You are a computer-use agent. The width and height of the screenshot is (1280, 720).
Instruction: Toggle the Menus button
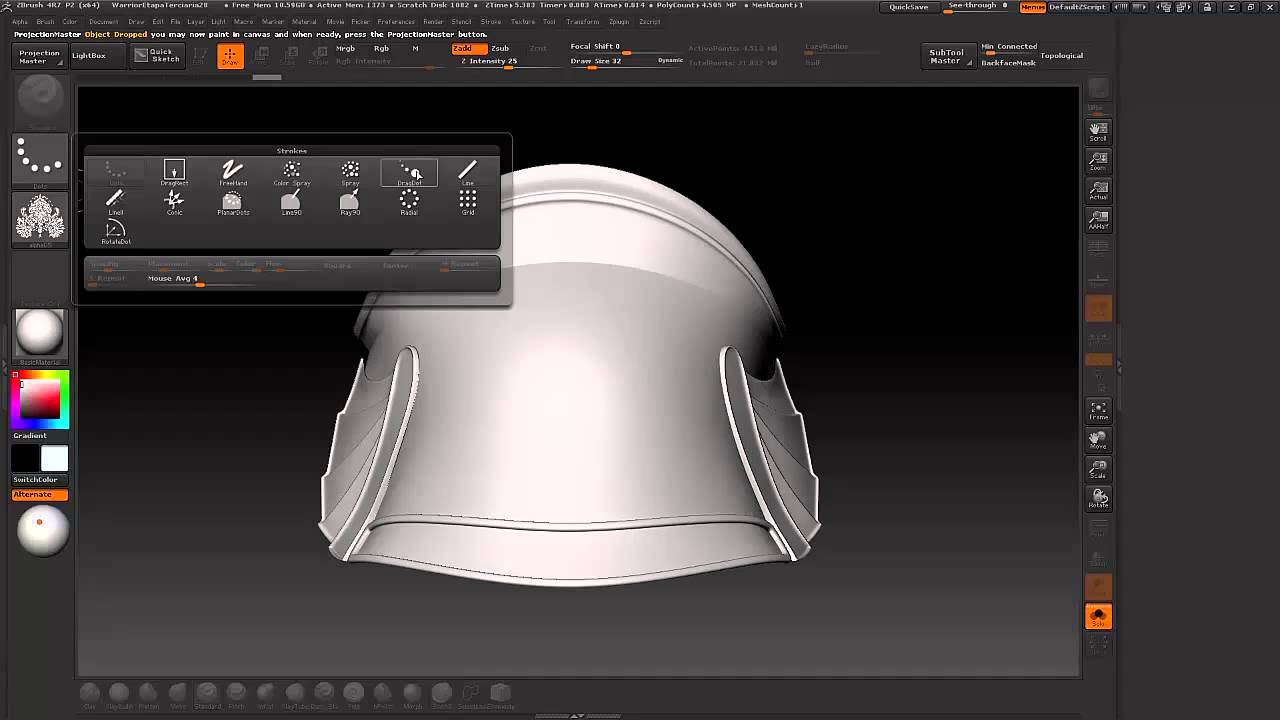point(1033,7)
